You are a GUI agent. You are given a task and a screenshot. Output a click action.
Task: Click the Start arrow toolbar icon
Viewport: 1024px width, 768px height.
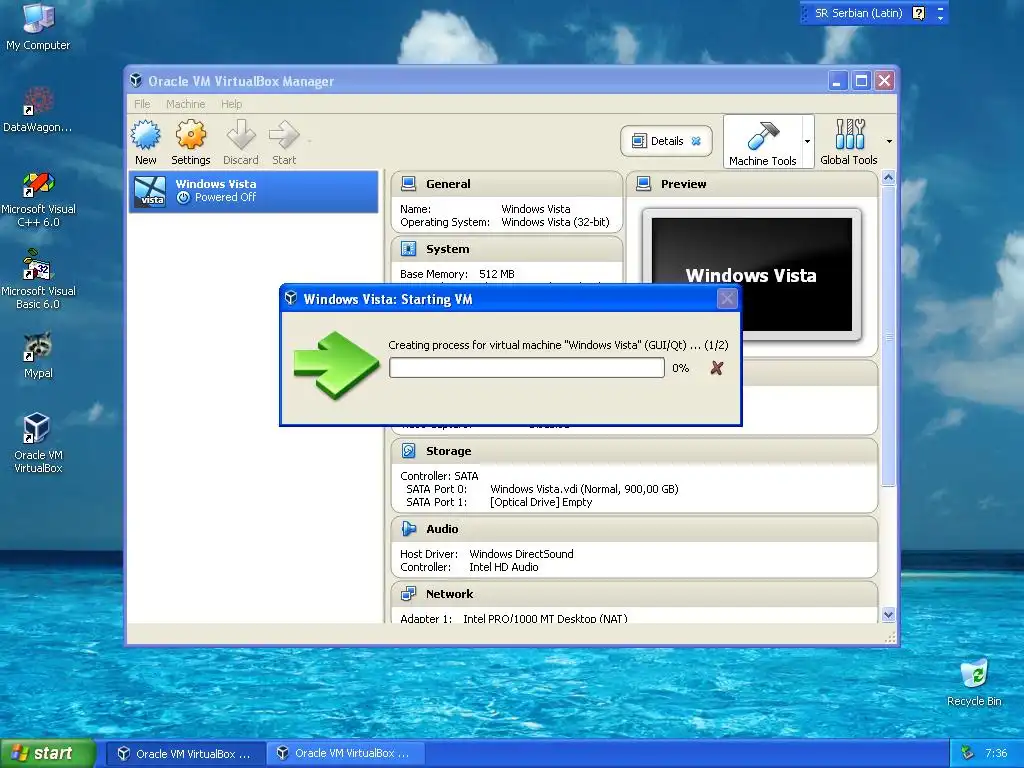284,135
